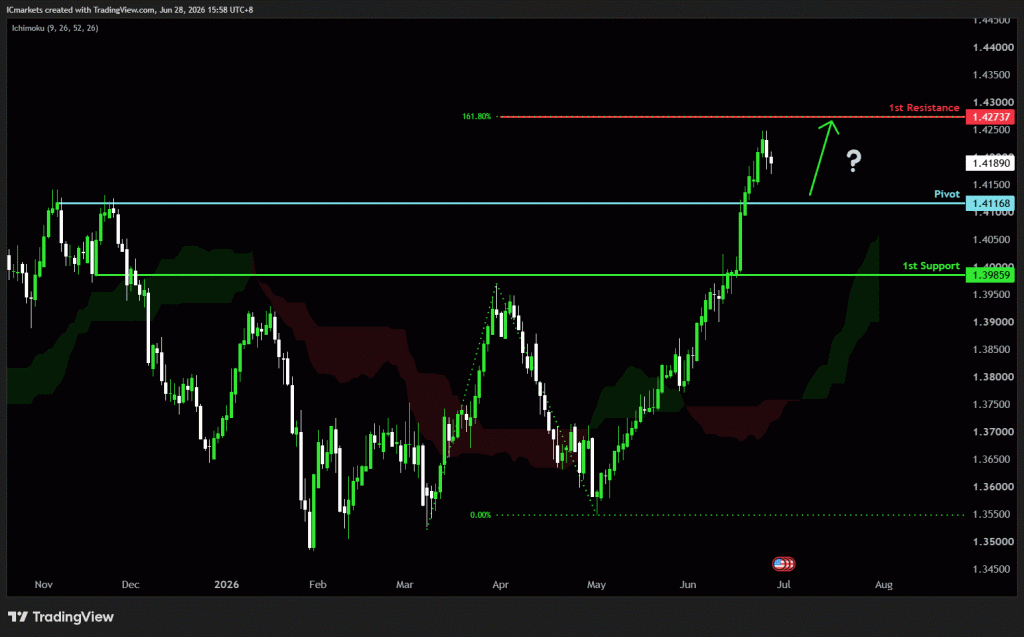Click the TradingView logo at bottom left
The width and height of the screenshot is (1024, 637).
pos(61,617)
